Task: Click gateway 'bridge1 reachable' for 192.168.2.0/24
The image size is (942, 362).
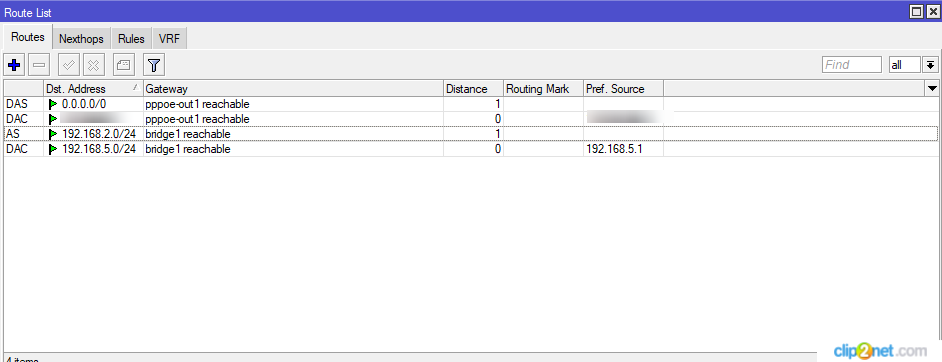Action: click(x=187, y=134)
